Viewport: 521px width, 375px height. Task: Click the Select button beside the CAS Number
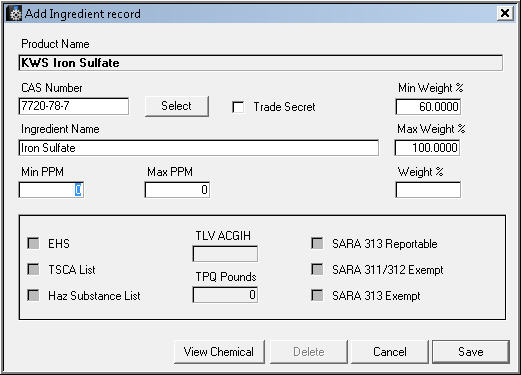click(x=177, y=106)
